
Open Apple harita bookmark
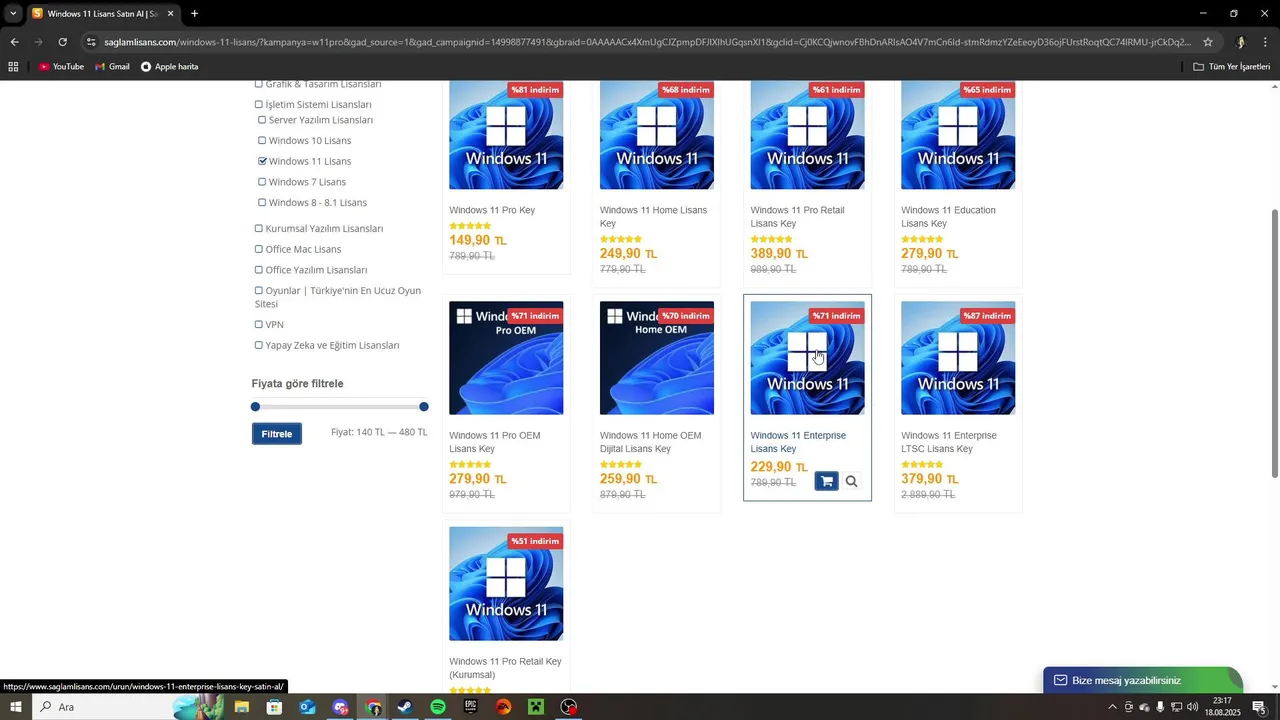(x=169, y=67)
